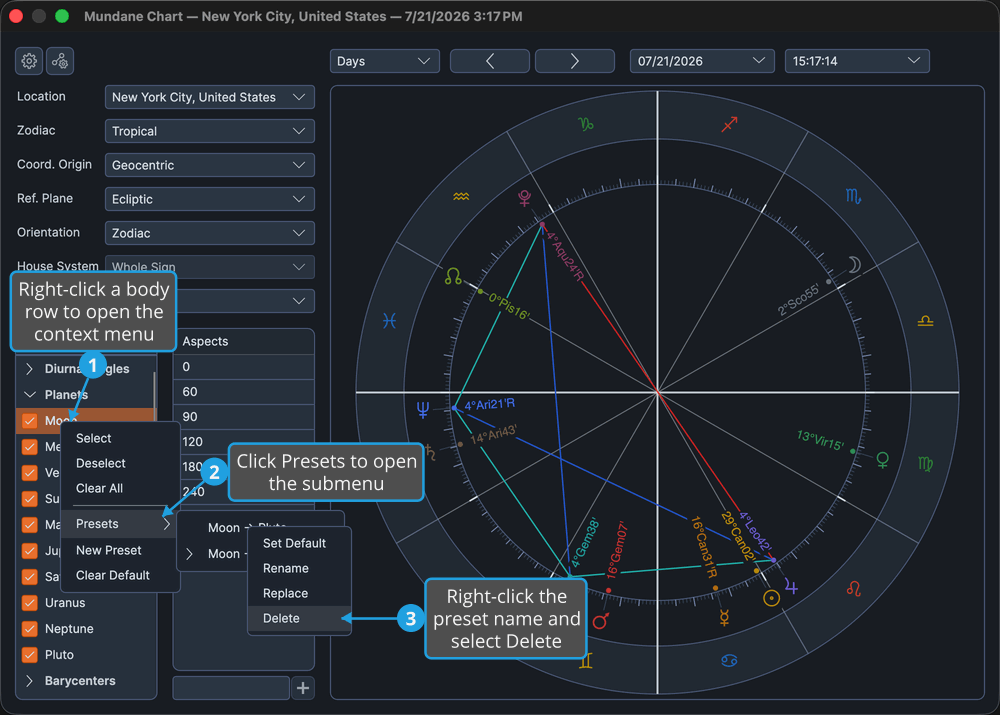Open the Days time unit dropdown

(x=385, y=61)
